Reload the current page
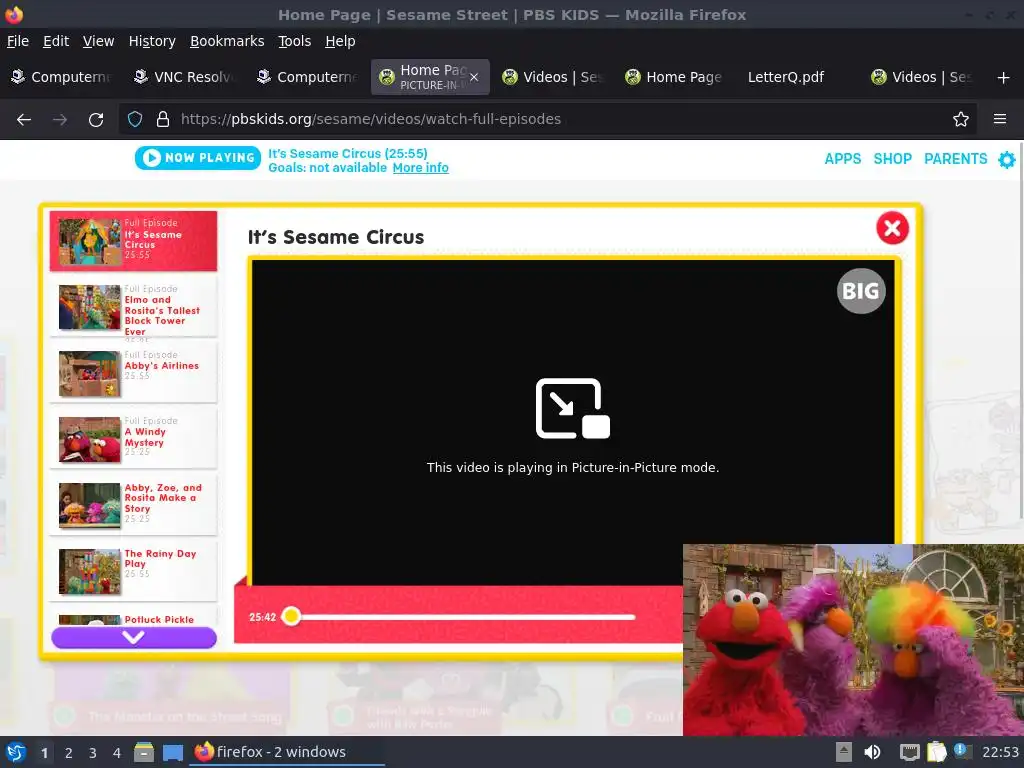 tap(96, 120)
